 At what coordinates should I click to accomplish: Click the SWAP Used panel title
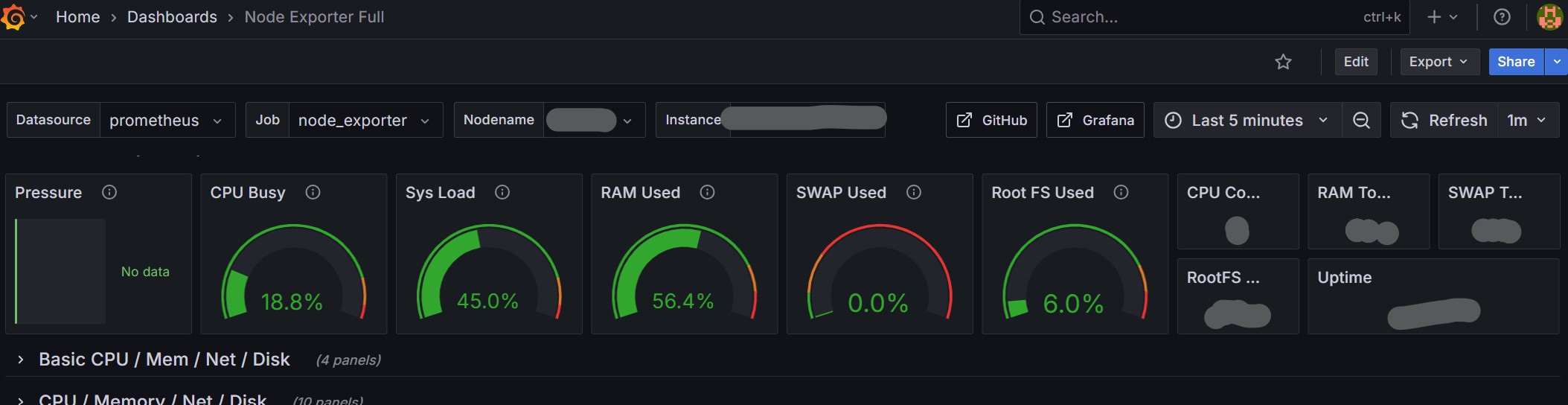[841, 193]
